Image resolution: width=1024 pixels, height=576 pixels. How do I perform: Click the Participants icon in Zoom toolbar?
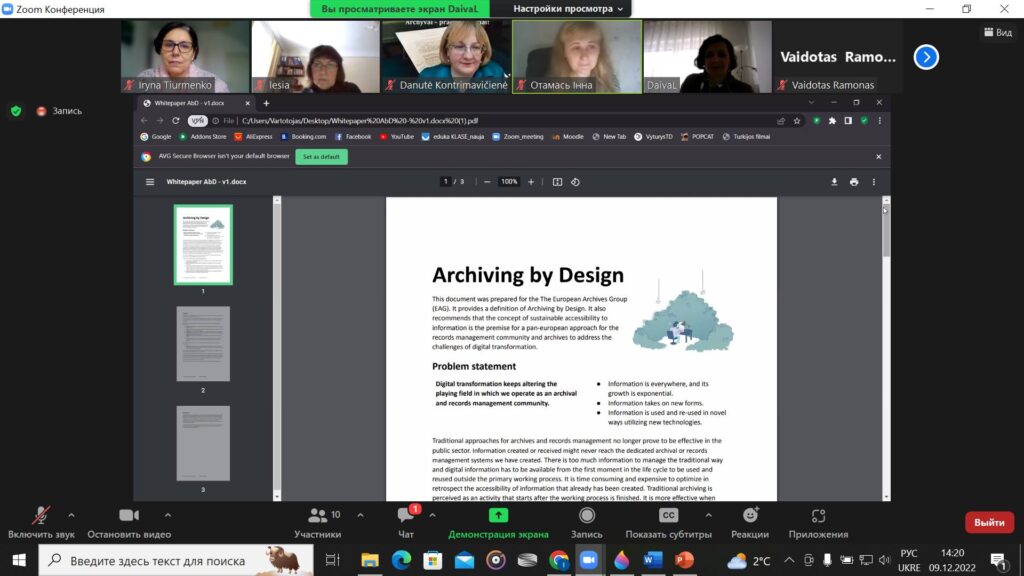coord(318,516)
